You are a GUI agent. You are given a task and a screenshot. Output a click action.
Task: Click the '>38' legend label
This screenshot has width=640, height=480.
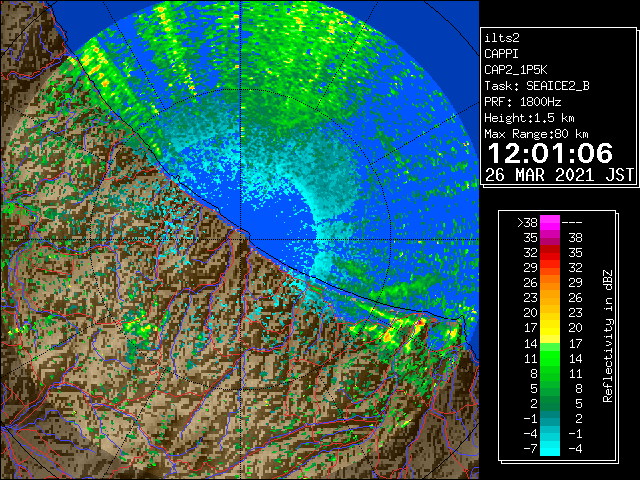click(527, 223)
